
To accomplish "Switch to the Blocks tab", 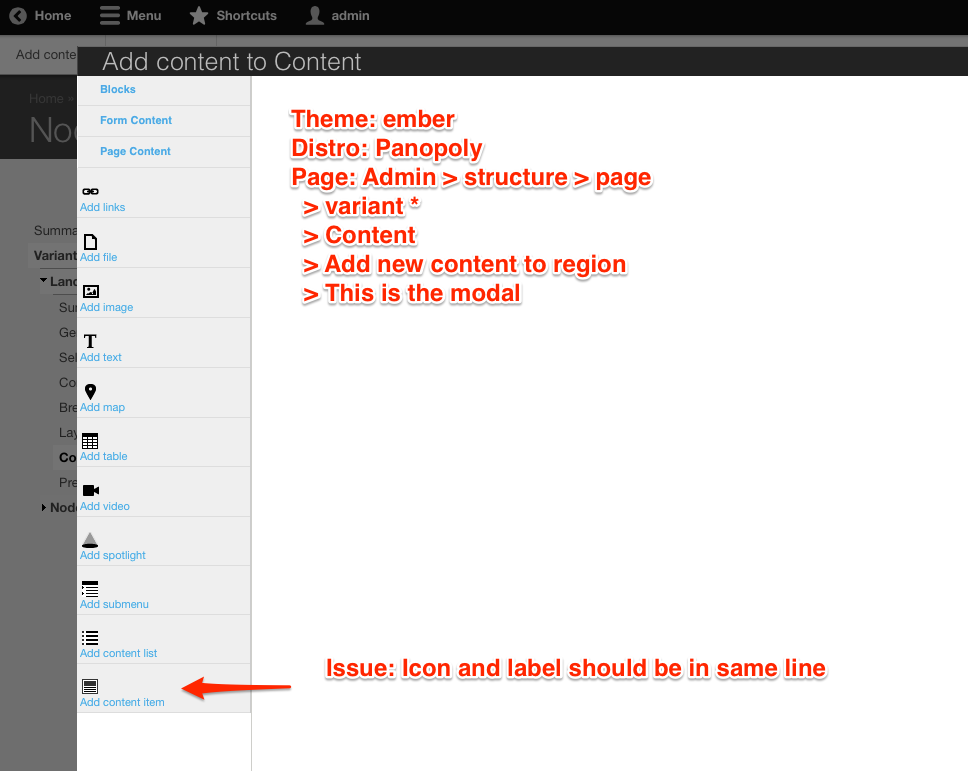I will point(117,89).
